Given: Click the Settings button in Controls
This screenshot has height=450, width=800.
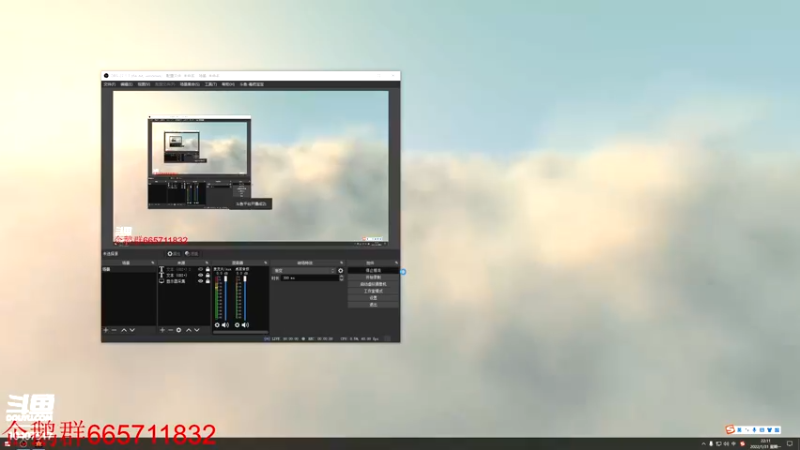Looking at the screenshot, I should pos(373,298).
